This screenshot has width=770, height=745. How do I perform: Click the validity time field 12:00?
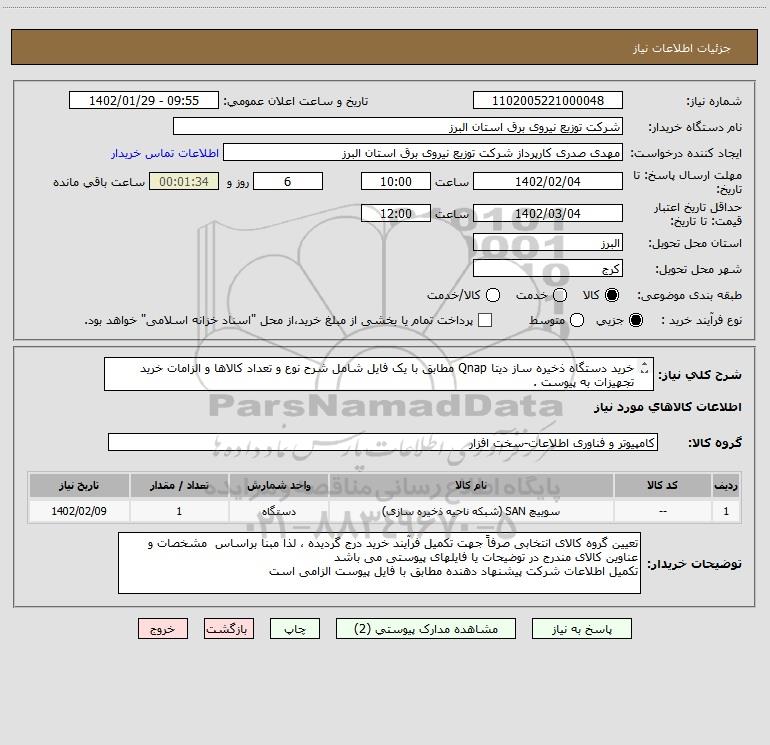tap(396, 213)
